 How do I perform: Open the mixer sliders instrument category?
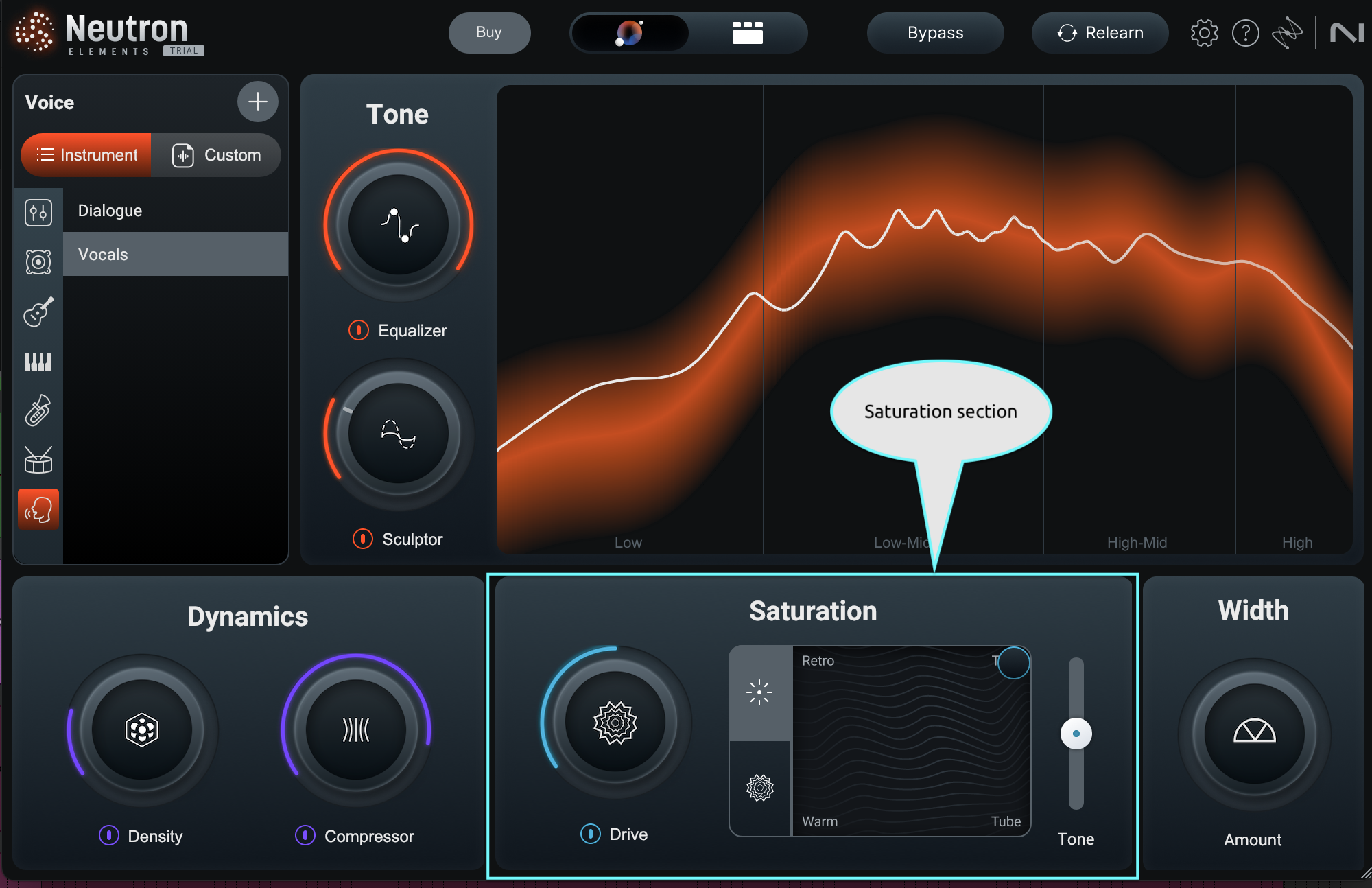(38, 212)
